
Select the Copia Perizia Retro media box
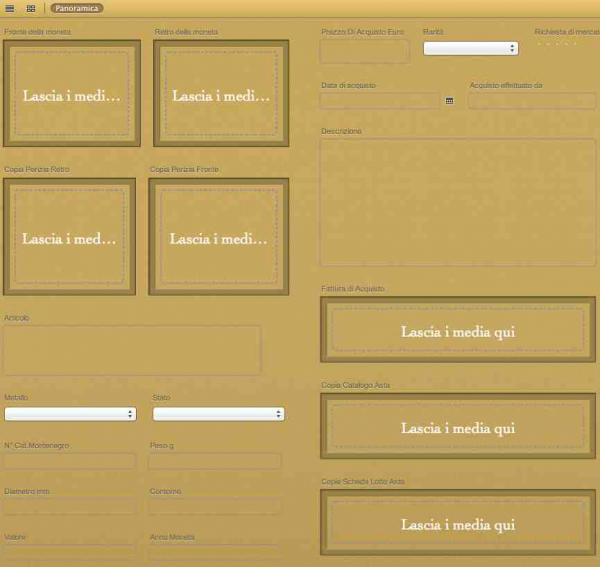(69, 237)
